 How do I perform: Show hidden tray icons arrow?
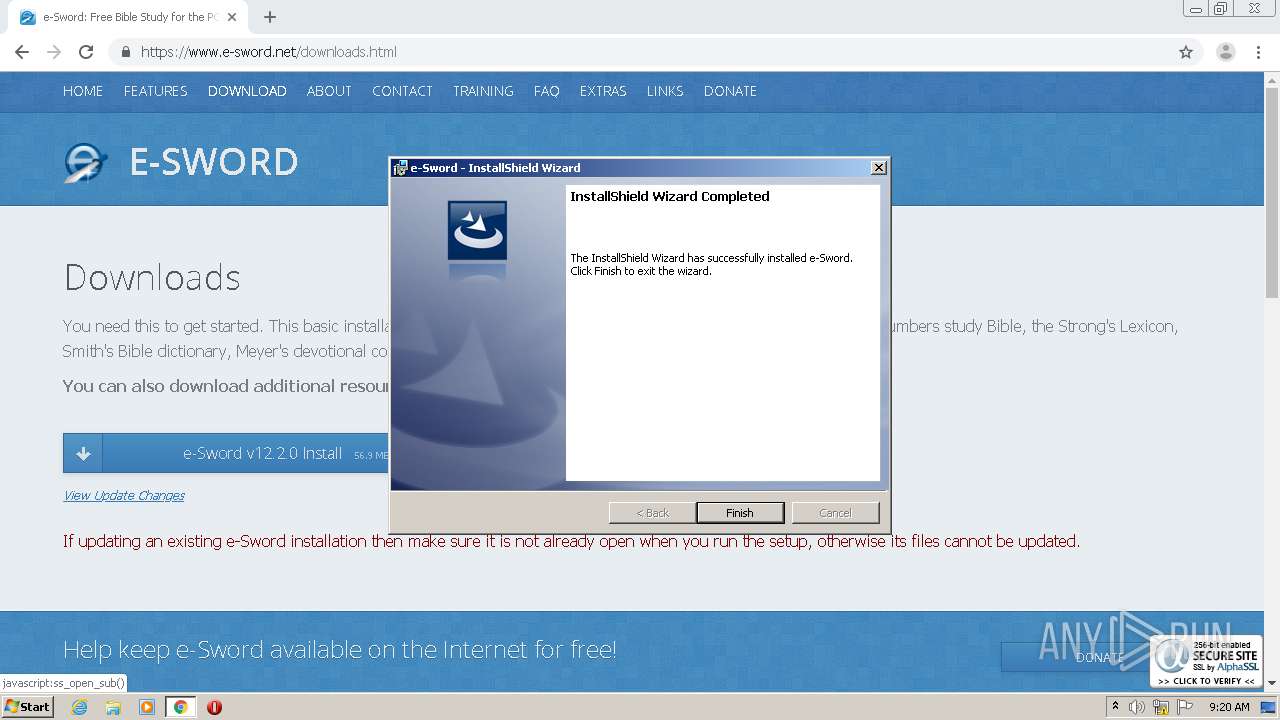click(1115, 707)
